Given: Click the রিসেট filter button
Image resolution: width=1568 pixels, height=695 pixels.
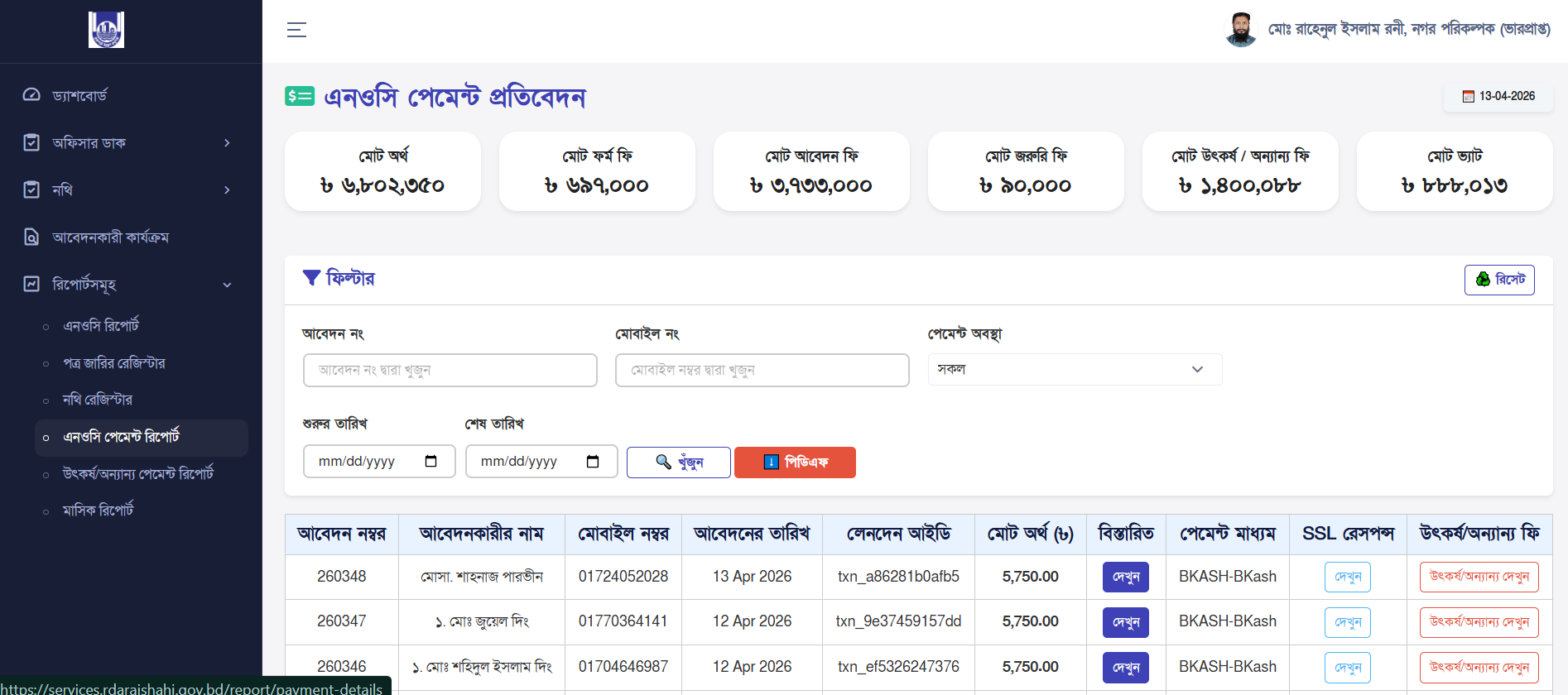Looking at the screenshot, I should [1498, 280].
